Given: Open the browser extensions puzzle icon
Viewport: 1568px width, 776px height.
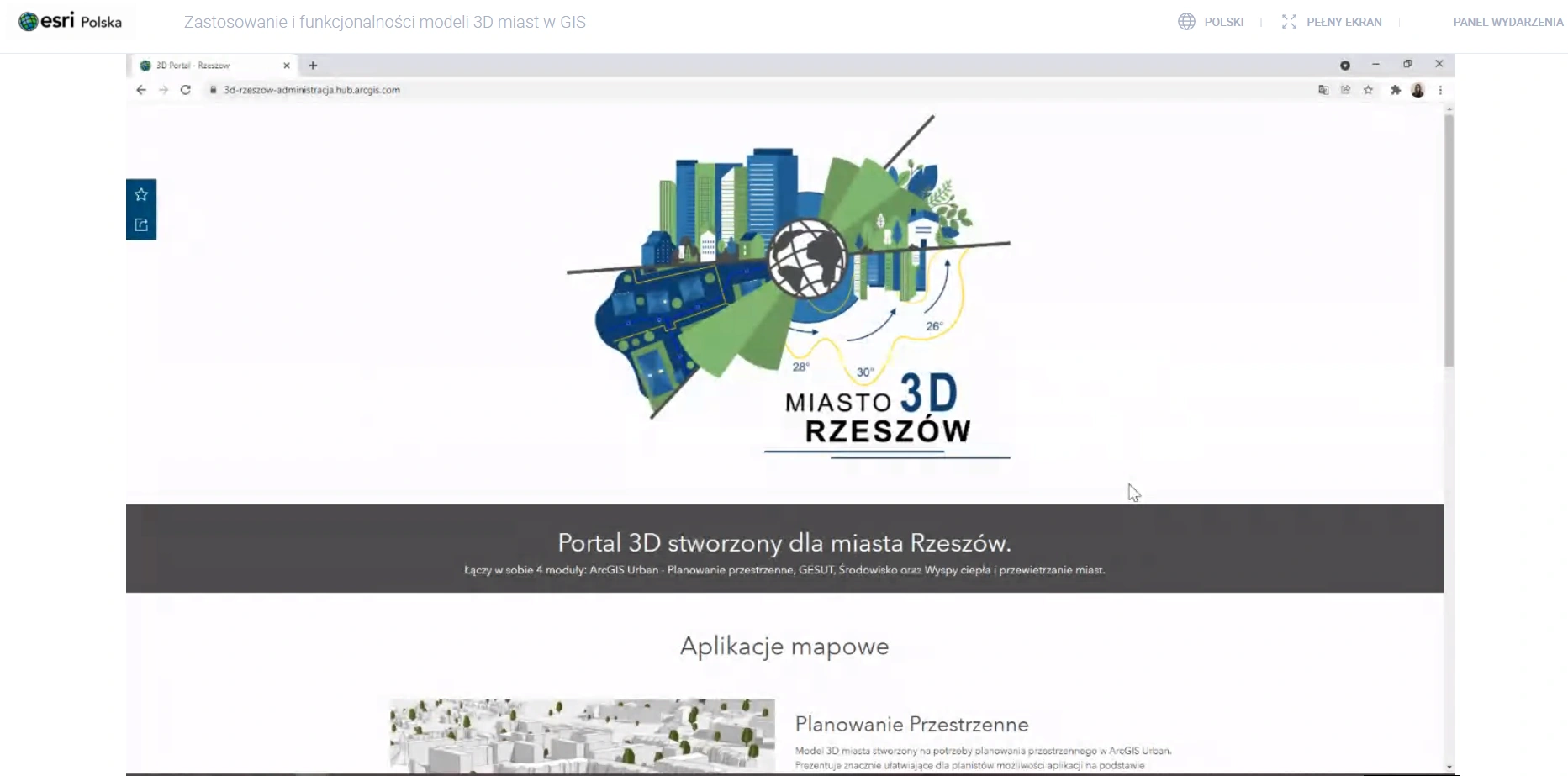Looking at the screenshot, I should pos(1396,90).
